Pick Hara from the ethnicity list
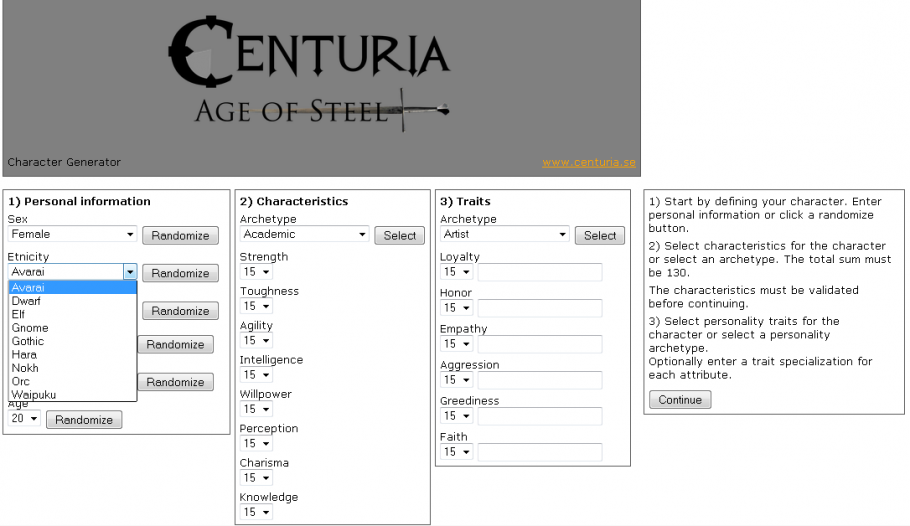 [x=73, y=354]
